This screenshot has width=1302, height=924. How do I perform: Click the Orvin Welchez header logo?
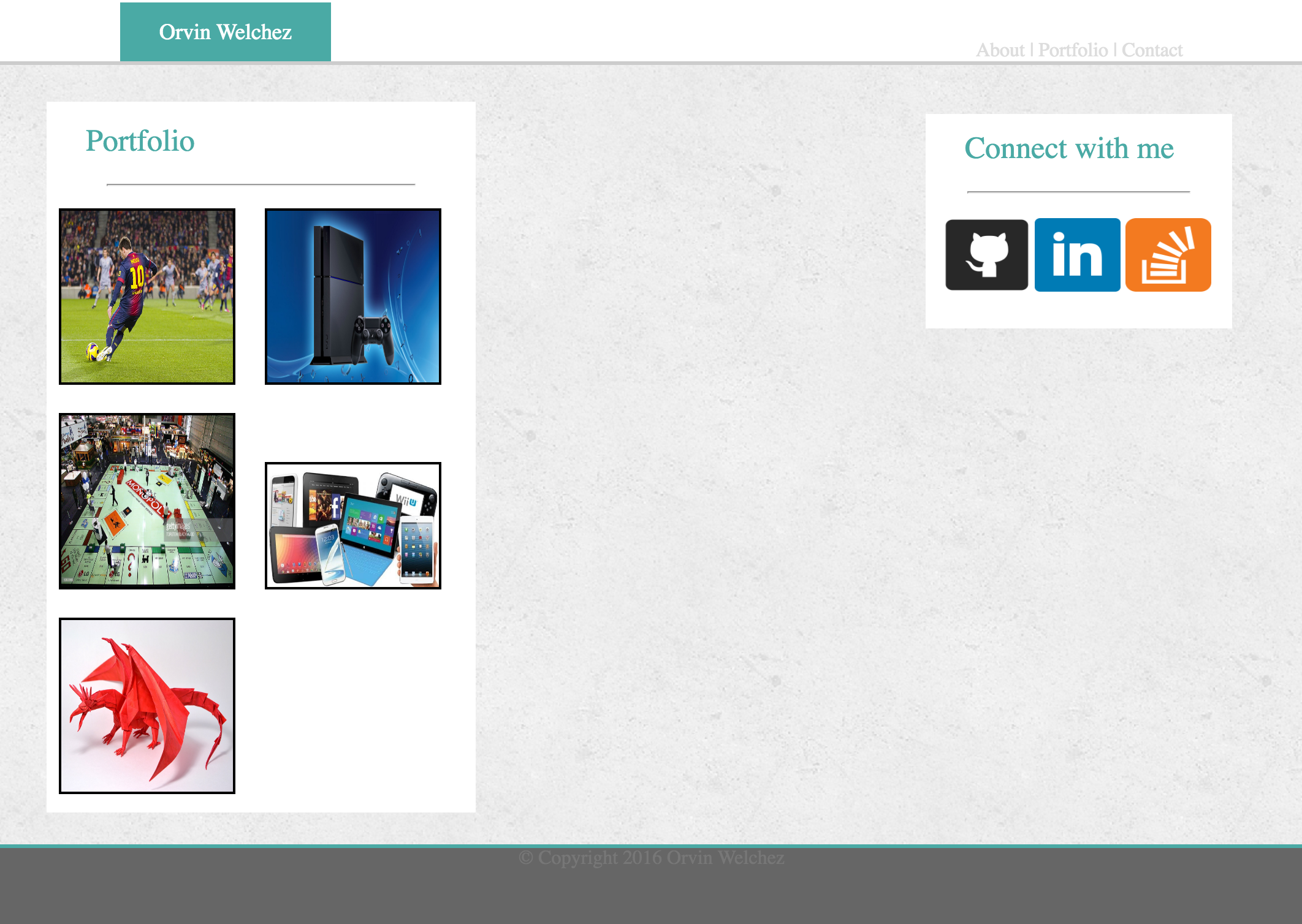(x=225, y=32)
